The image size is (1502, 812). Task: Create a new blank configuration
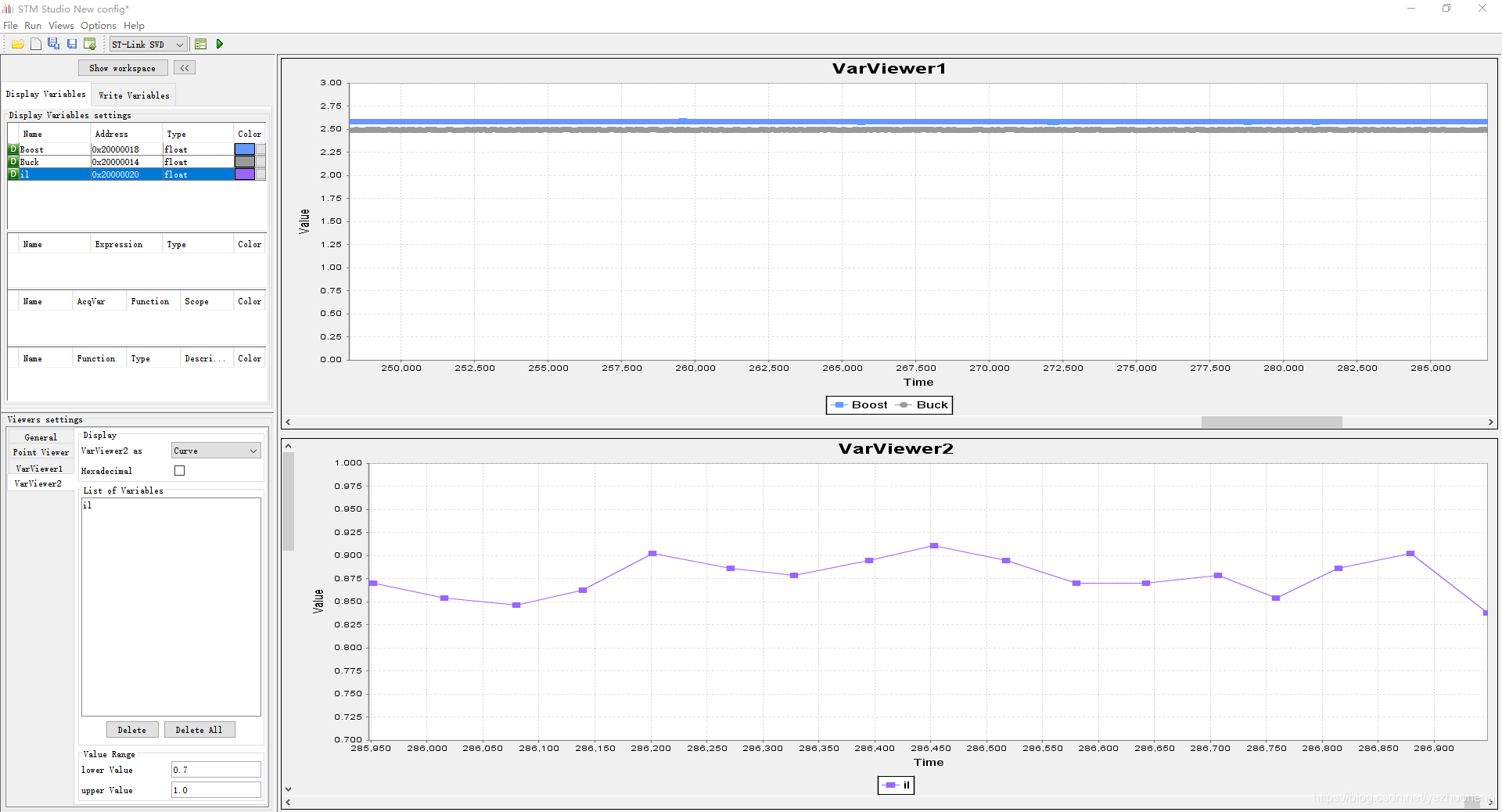point(36,44)
